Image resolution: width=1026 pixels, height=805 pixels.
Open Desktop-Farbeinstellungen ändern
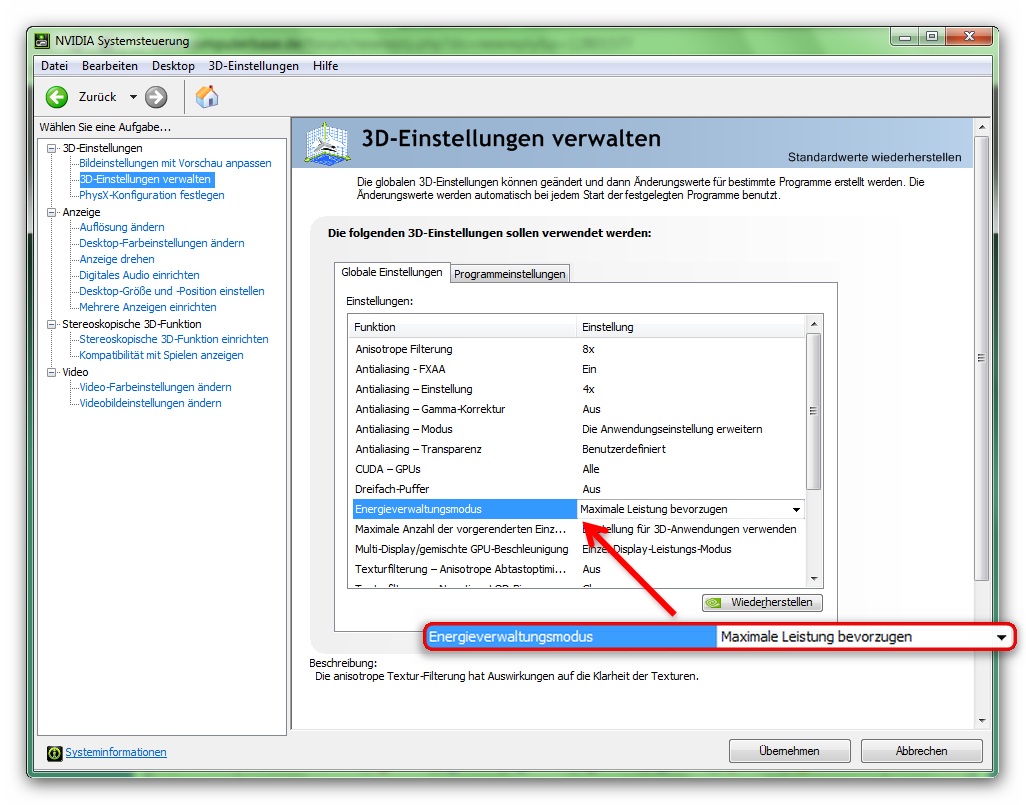point(162,243)
